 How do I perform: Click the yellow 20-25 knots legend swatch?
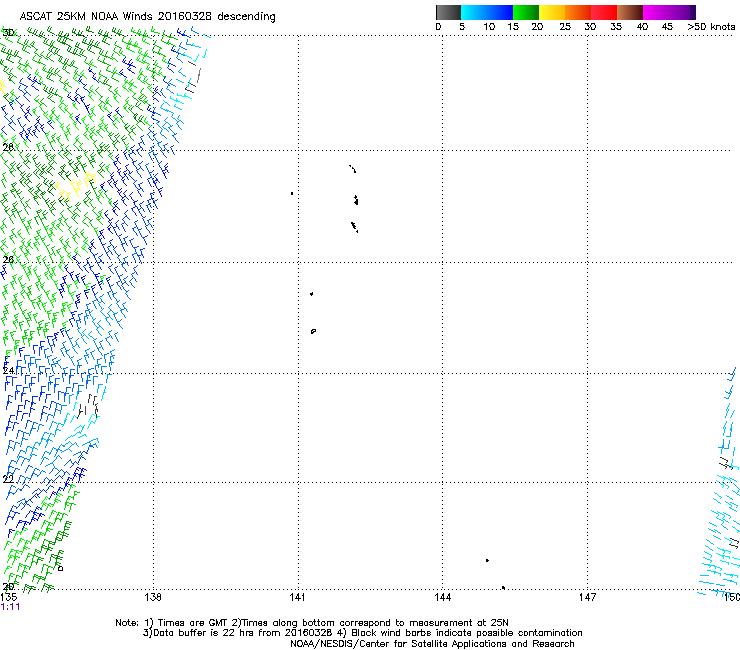(552, 12)
